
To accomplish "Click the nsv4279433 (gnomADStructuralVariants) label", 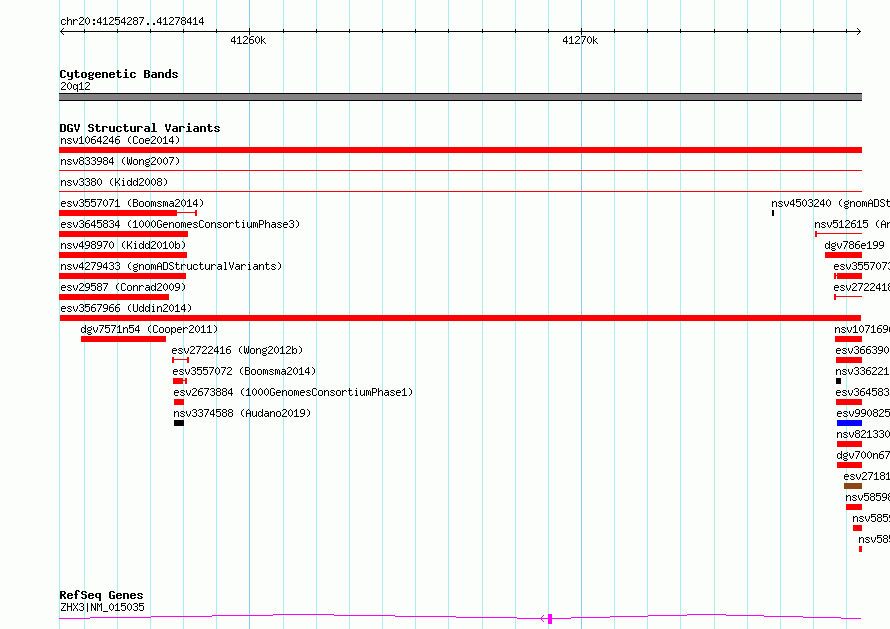I will click(171, 266).
